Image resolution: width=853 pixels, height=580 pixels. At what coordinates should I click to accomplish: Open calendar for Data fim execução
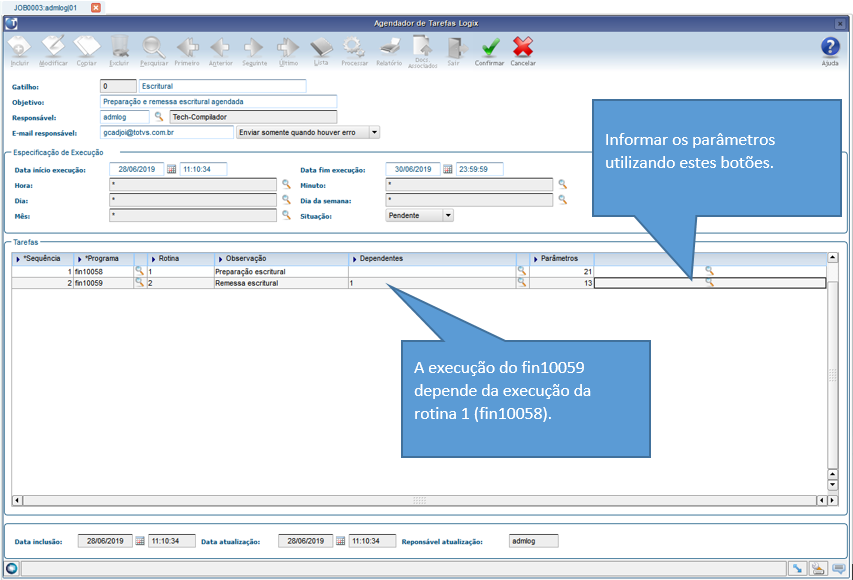(448, 169)
